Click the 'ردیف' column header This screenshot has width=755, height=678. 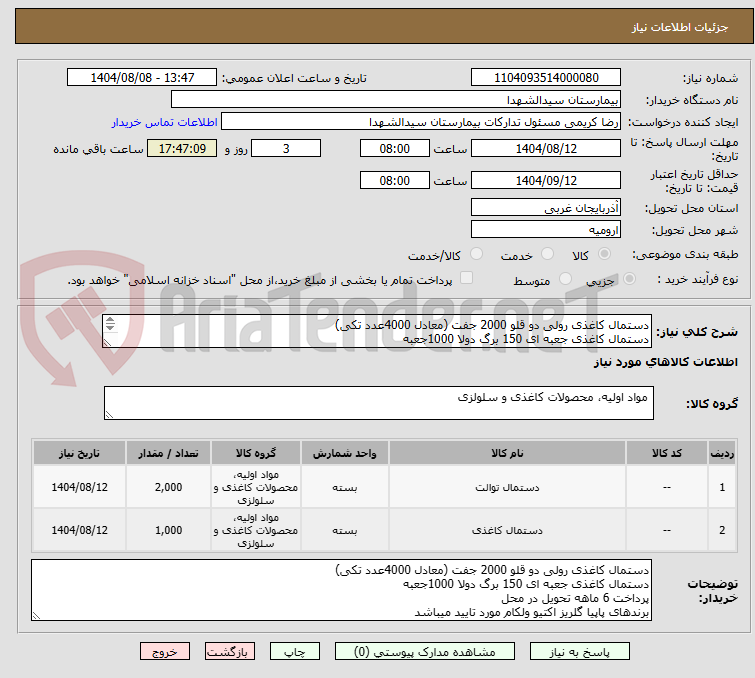pos(722,453)
